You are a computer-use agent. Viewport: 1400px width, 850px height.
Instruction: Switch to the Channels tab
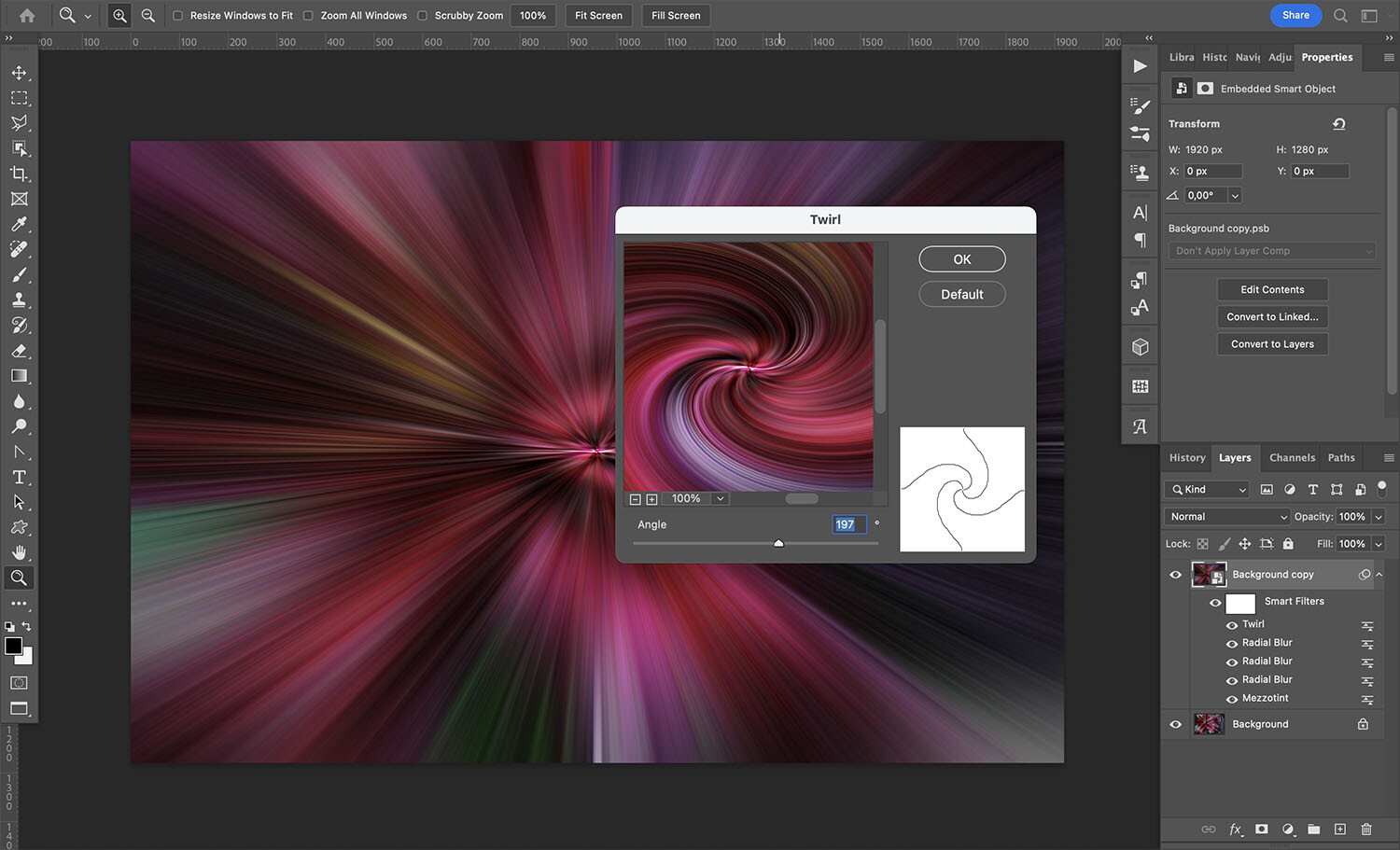[1292, 457]
